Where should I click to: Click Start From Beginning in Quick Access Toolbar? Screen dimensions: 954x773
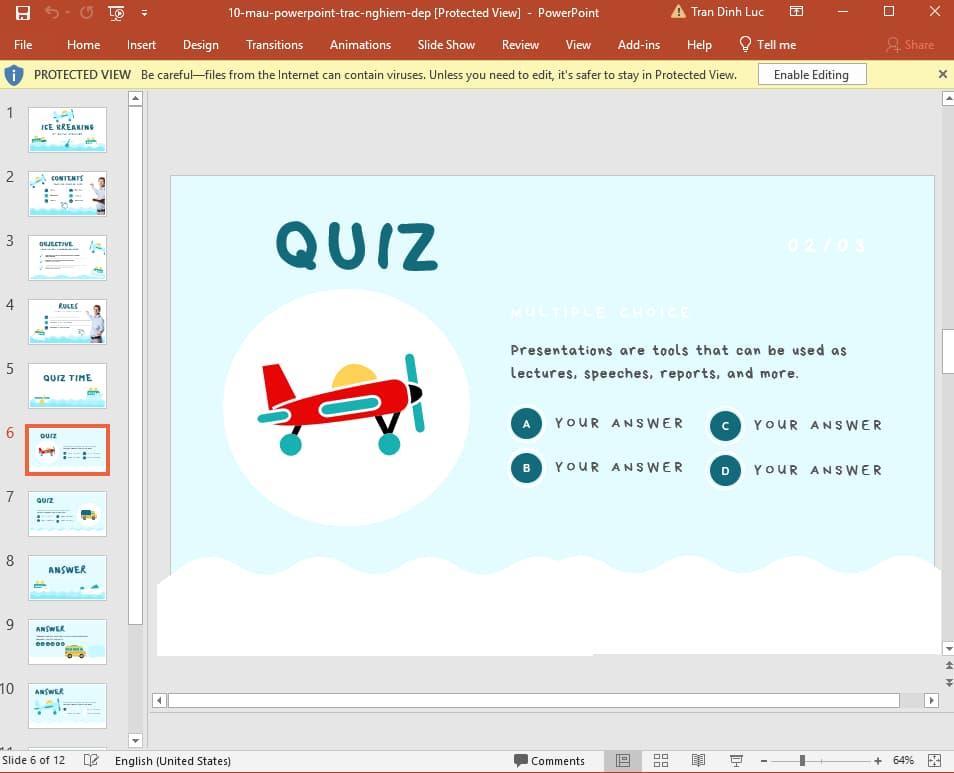tap(116, 13)
